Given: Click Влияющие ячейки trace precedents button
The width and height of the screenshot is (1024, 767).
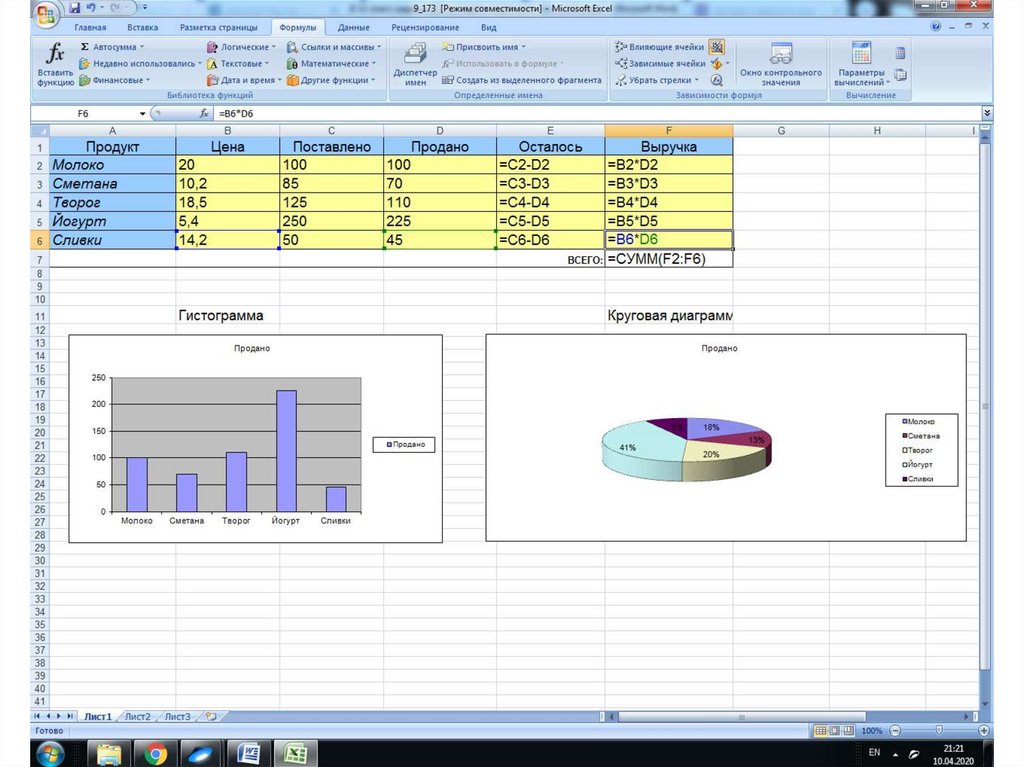Looking at the screenshot, I should [661, 47].
